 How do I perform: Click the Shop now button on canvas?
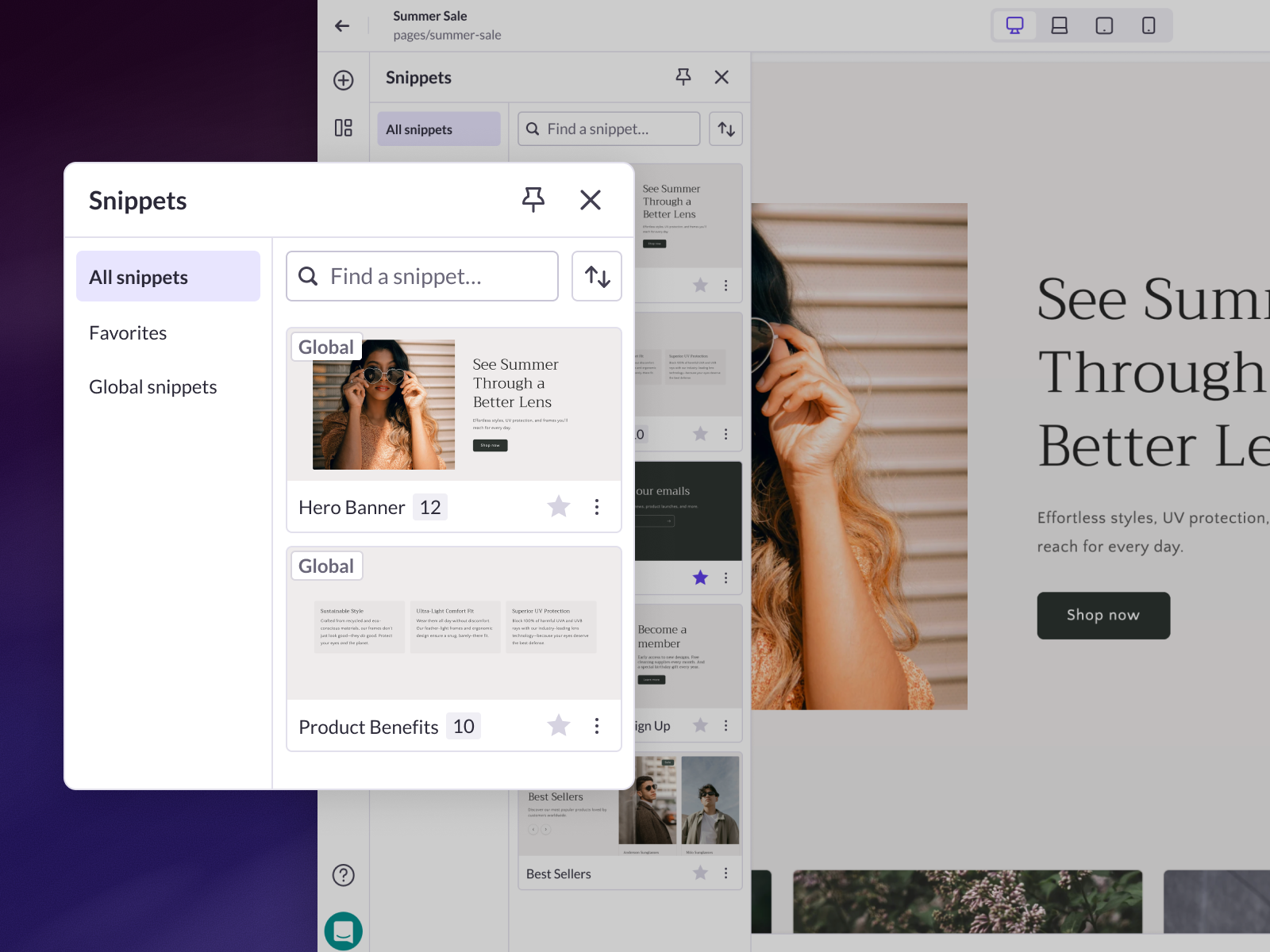coord(1103,616)
